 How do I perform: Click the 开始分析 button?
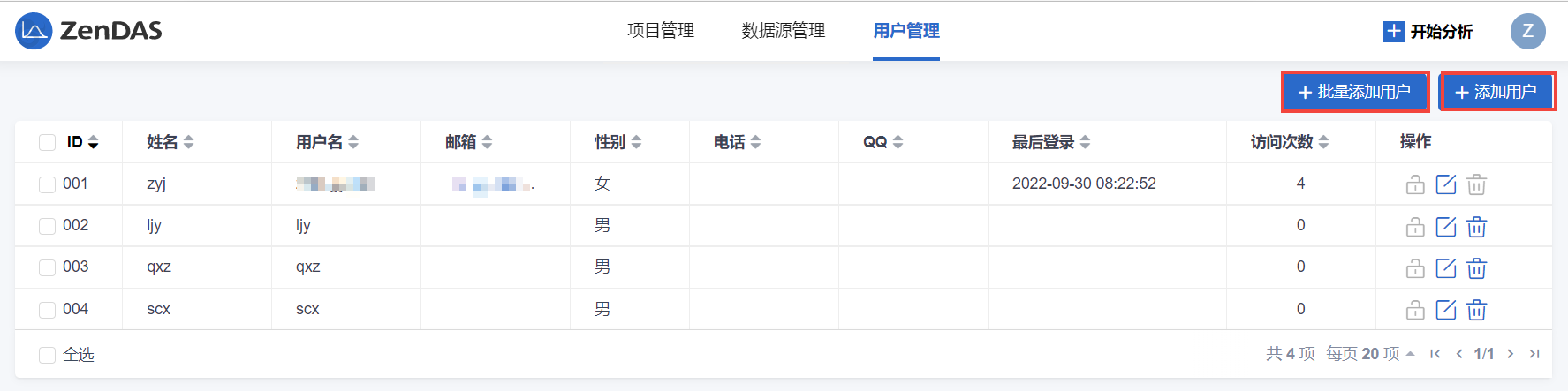(1428, 32)
